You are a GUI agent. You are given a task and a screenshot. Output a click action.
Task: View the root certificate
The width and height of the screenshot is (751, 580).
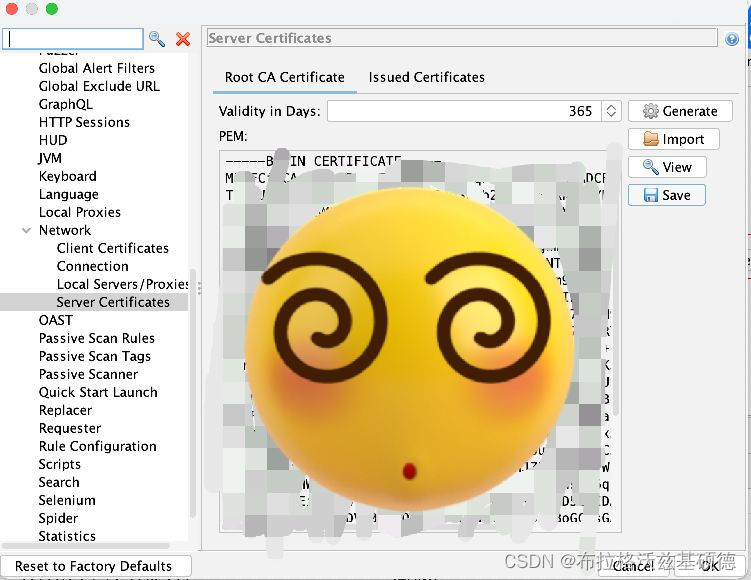coord(667,167)
